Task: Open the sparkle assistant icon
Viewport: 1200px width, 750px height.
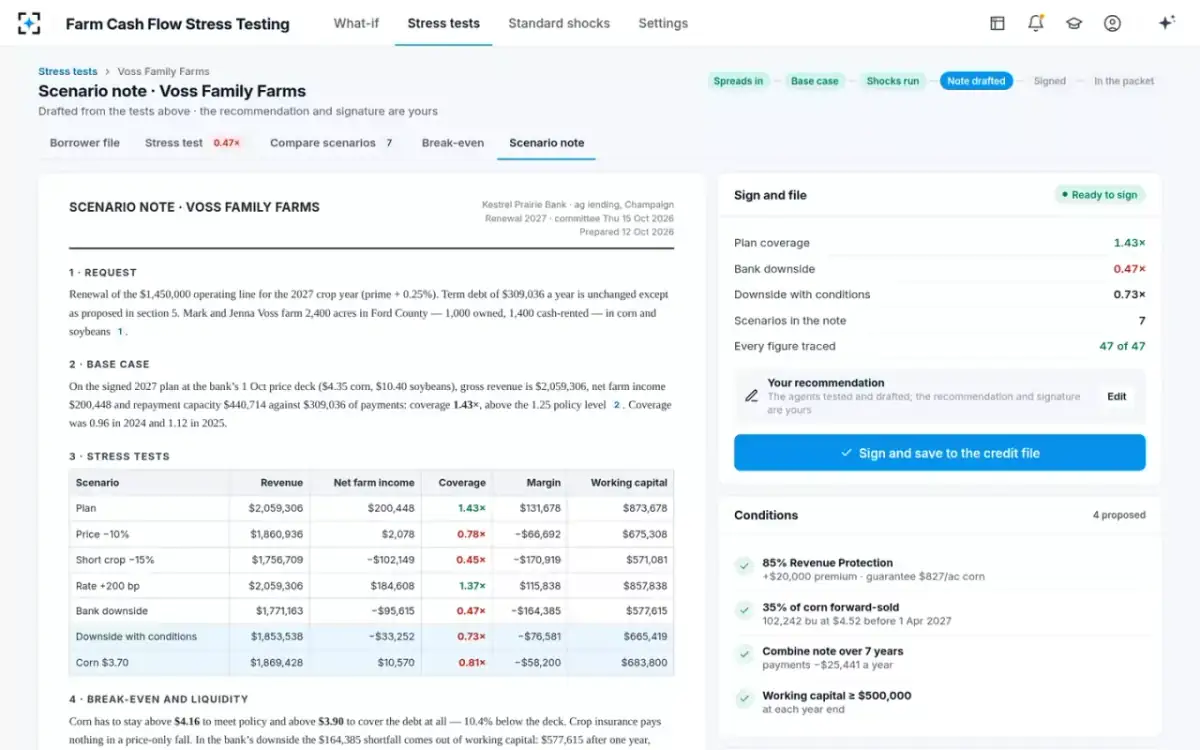Action: pos(1166,23)
